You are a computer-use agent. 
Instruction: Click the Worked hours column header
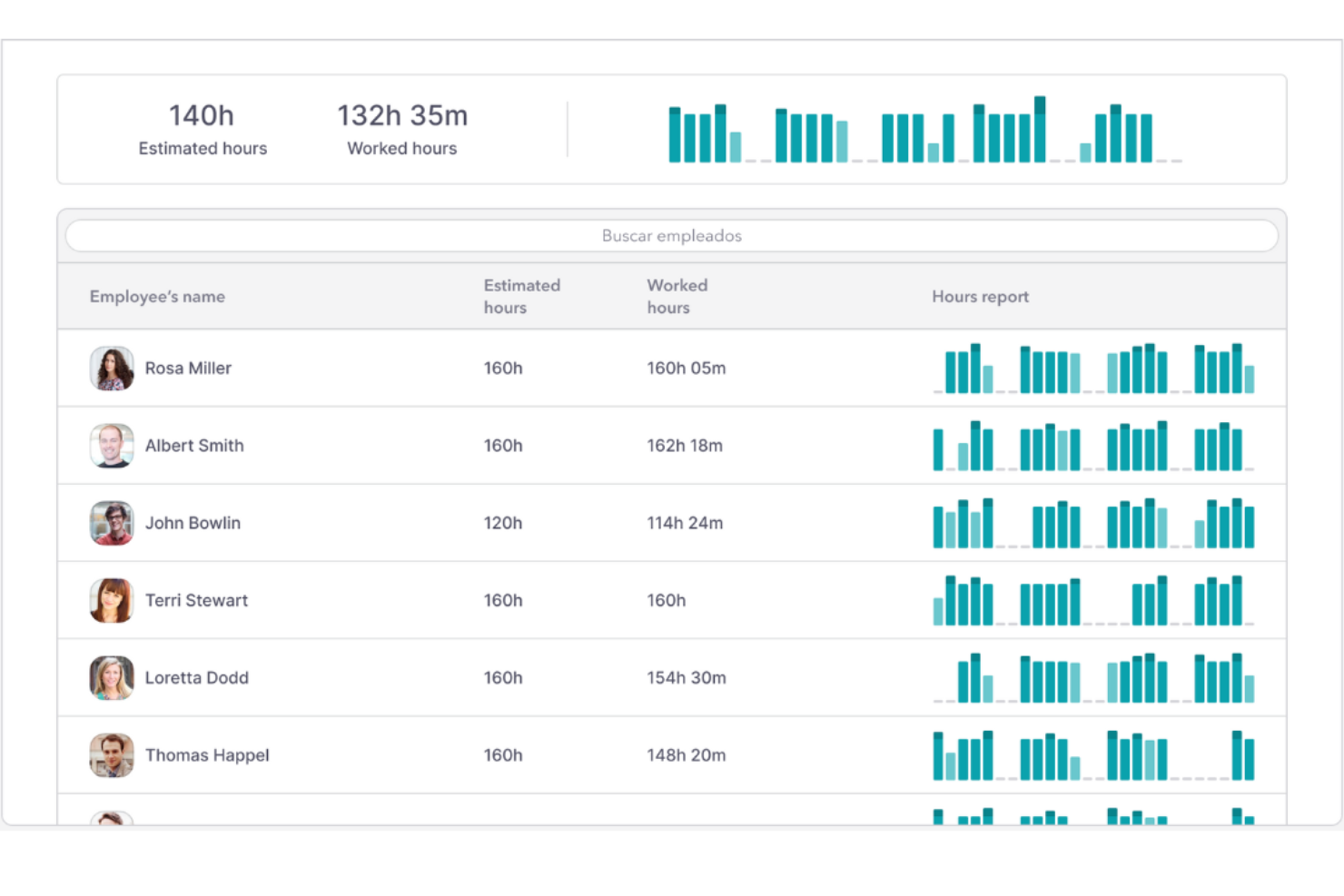point(677,297)
